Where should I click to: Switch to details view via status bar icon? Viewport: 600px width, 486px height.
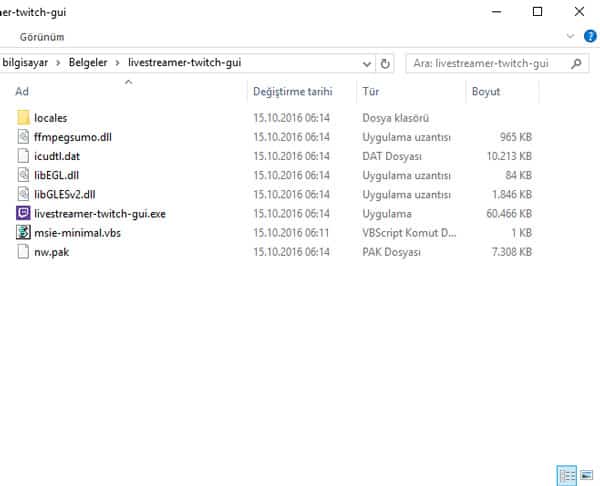tap(567, 475)
